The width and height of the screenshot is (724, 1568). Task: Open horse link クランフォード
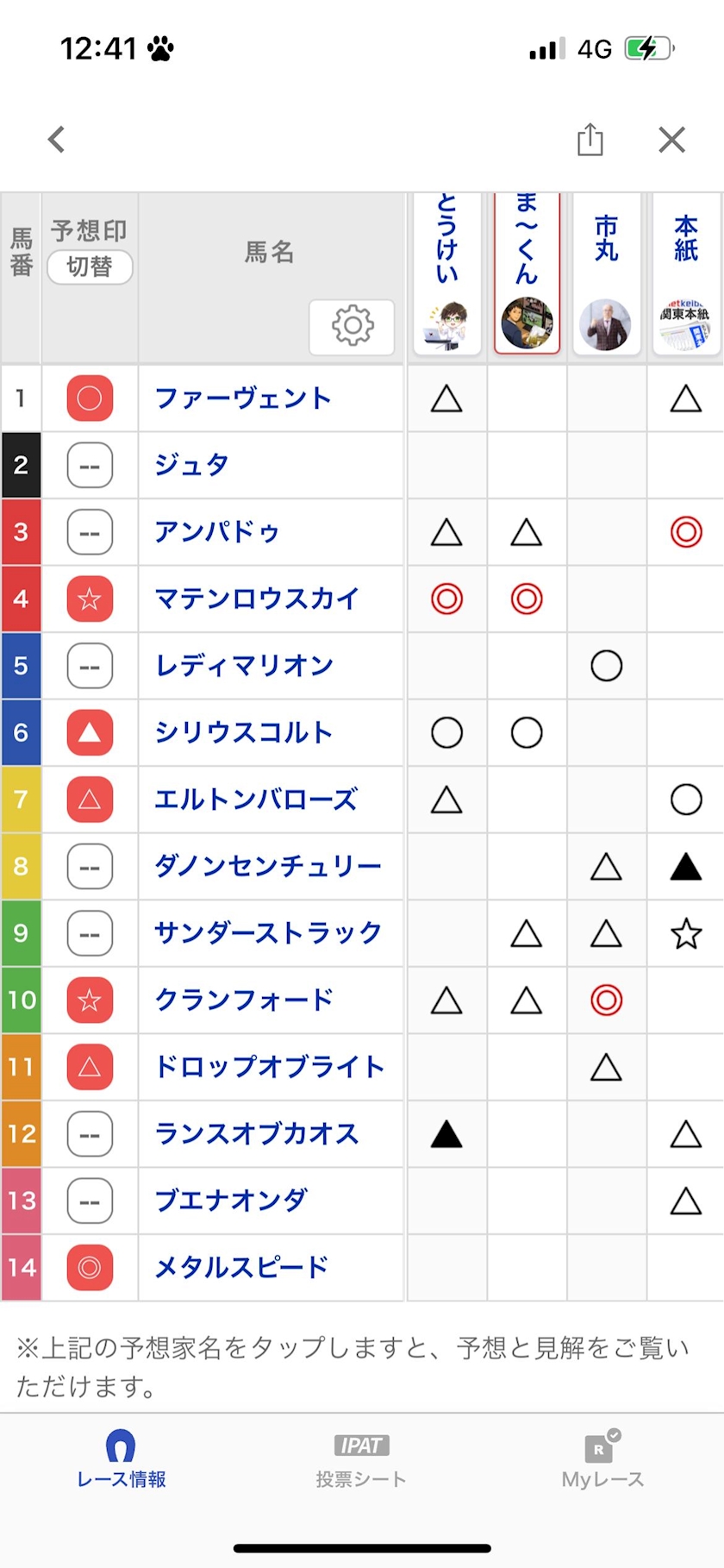pos(244,1000)
